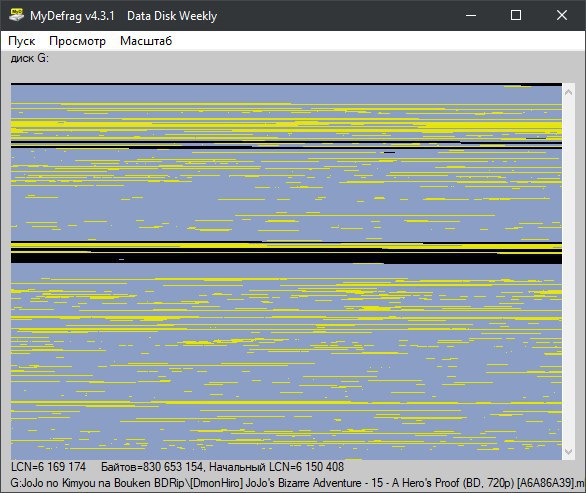Click the small white marker inside black band
Viewport: 586px width, 493px height.
[x=121, y=259]
